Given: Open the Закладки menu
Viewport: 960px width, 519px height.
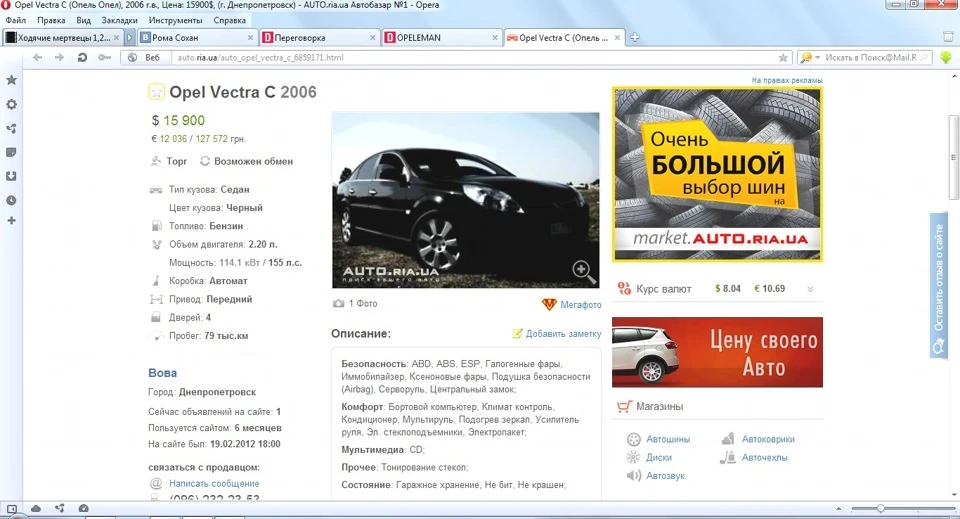Looking at the screenshot, I should coord(119,20).
